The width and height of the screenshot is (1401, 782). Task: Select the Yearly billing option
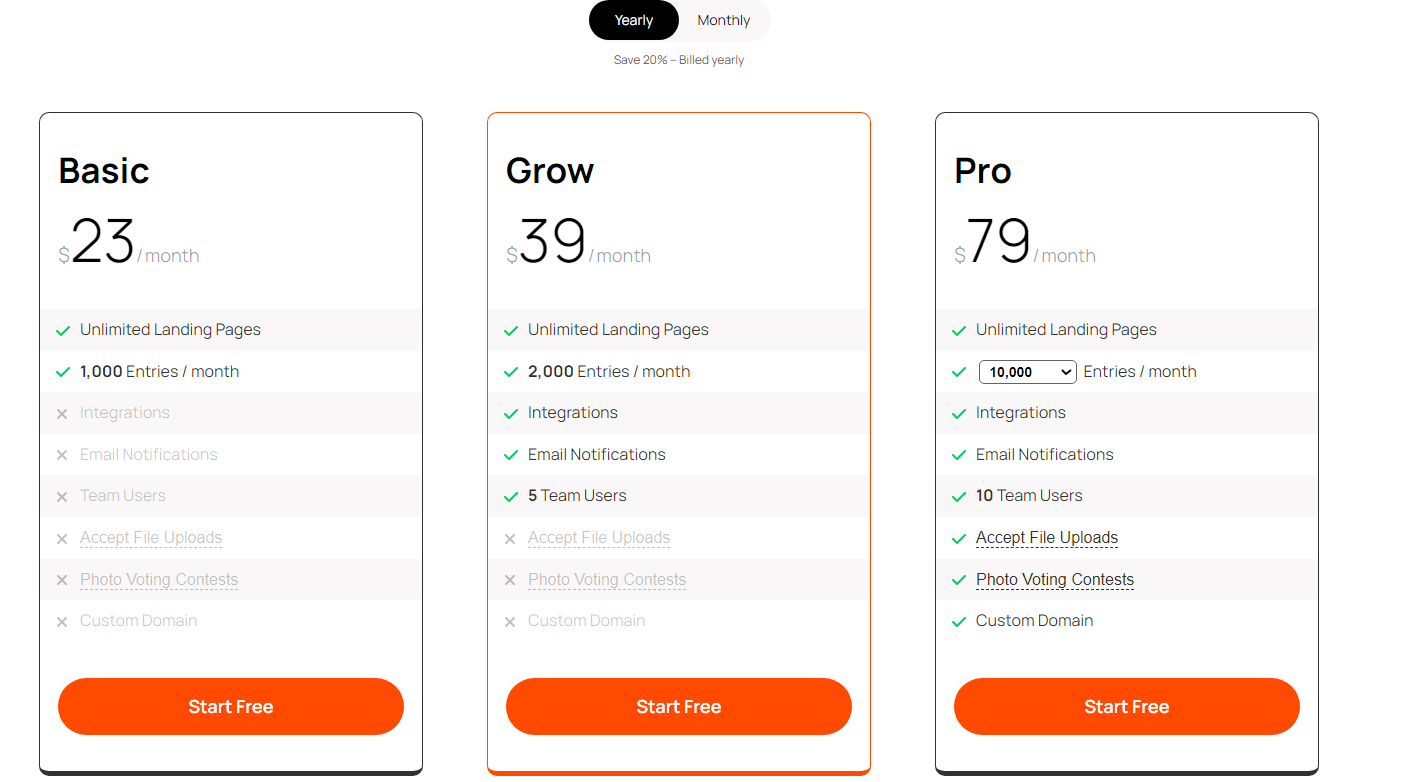click(633, 20)
